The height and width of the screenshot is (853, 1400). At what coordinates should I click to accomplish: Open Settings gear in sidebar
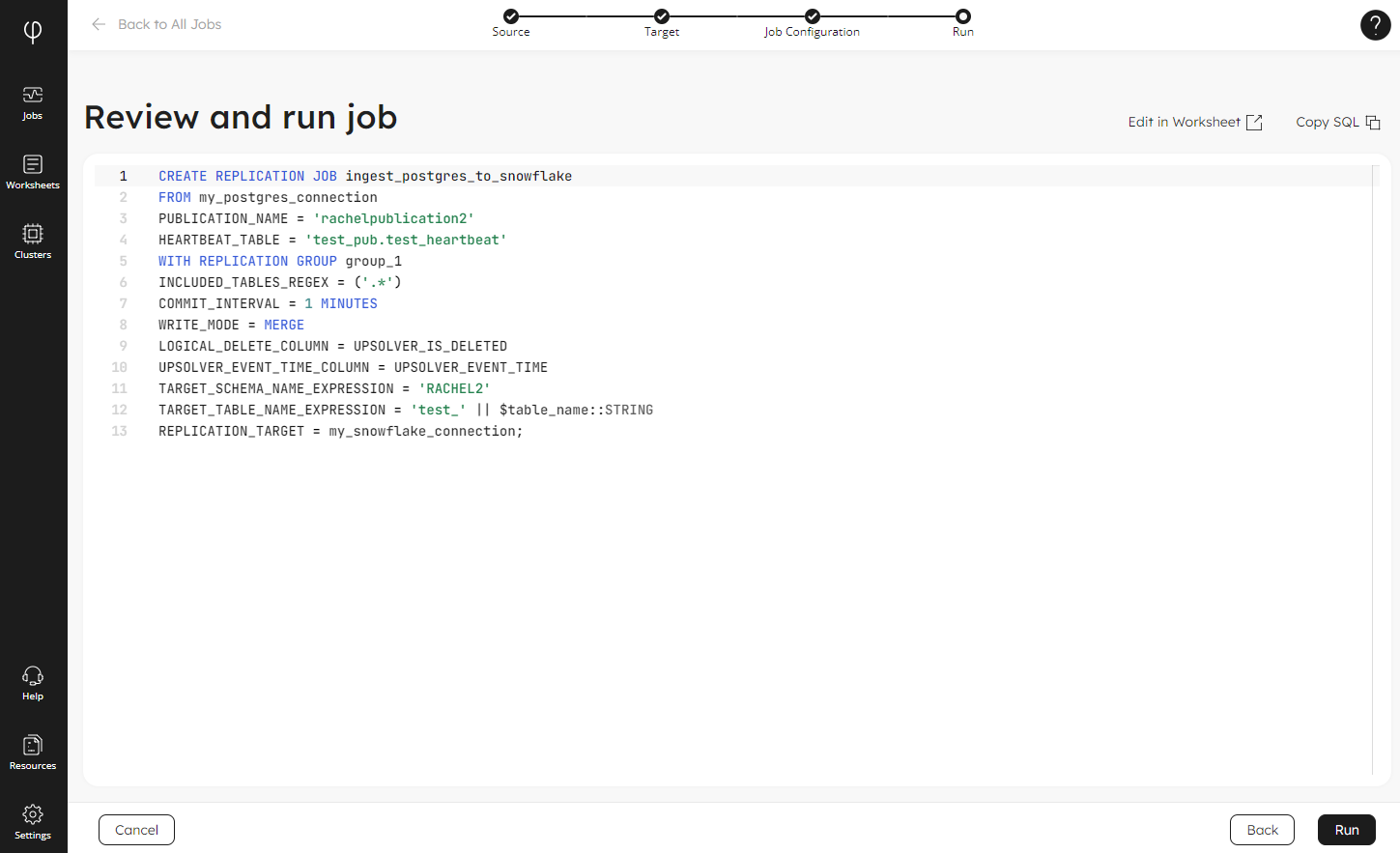[33, 822]
